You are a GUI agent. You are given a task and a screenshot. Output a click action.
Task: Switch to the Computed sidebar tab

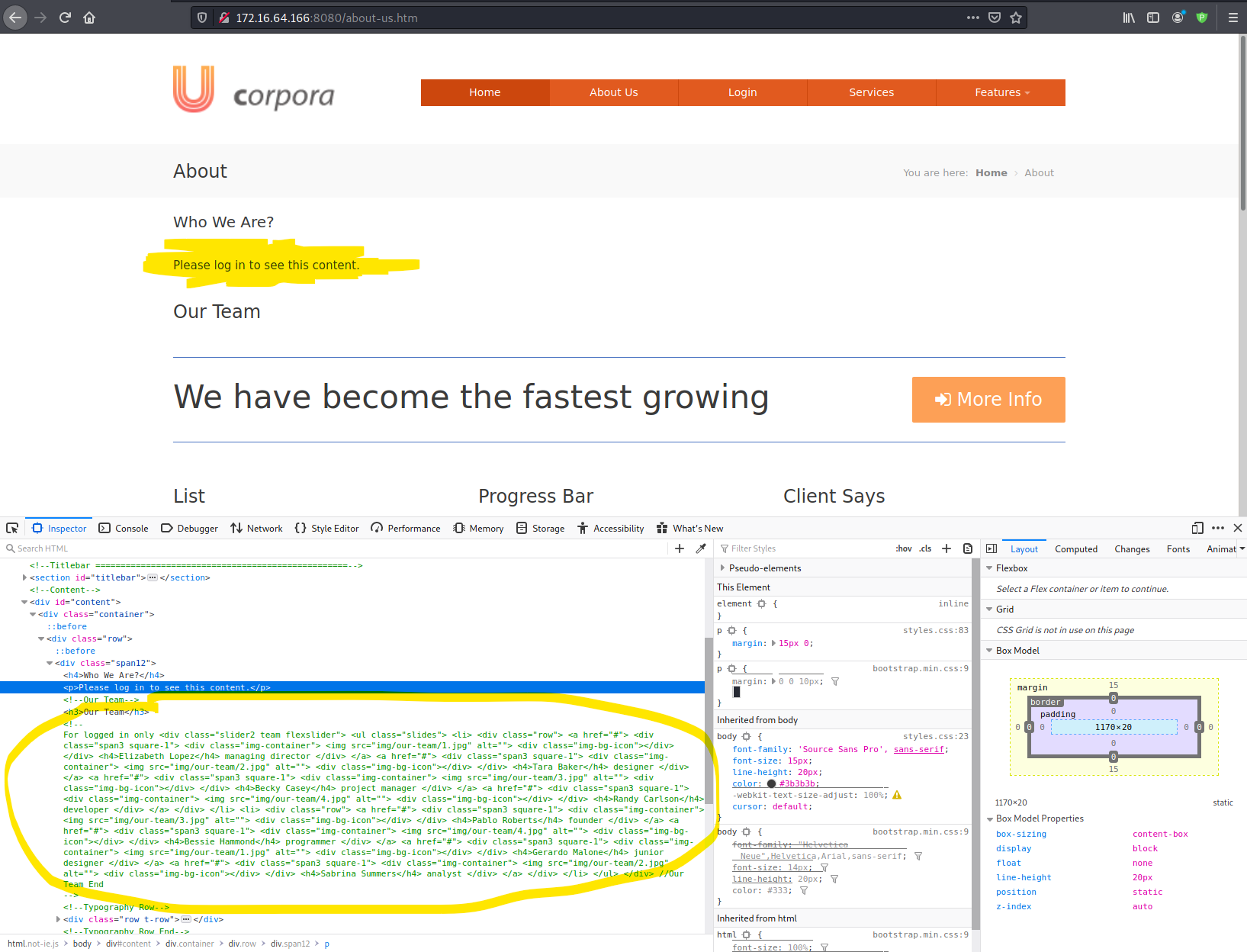click(1076, 548)
